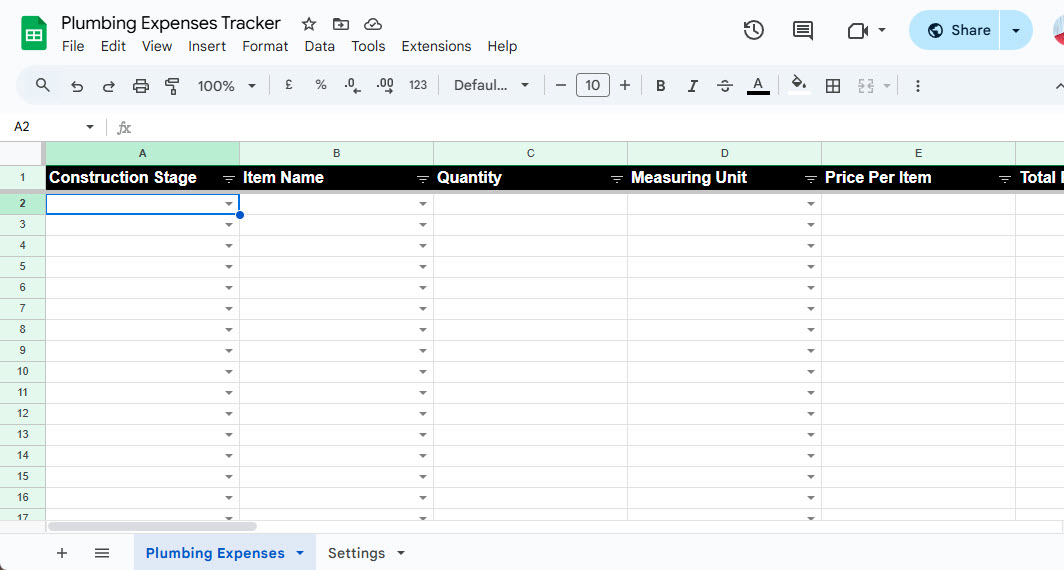
Task: Open the fill color picker
Action: (x=799, y=86)
